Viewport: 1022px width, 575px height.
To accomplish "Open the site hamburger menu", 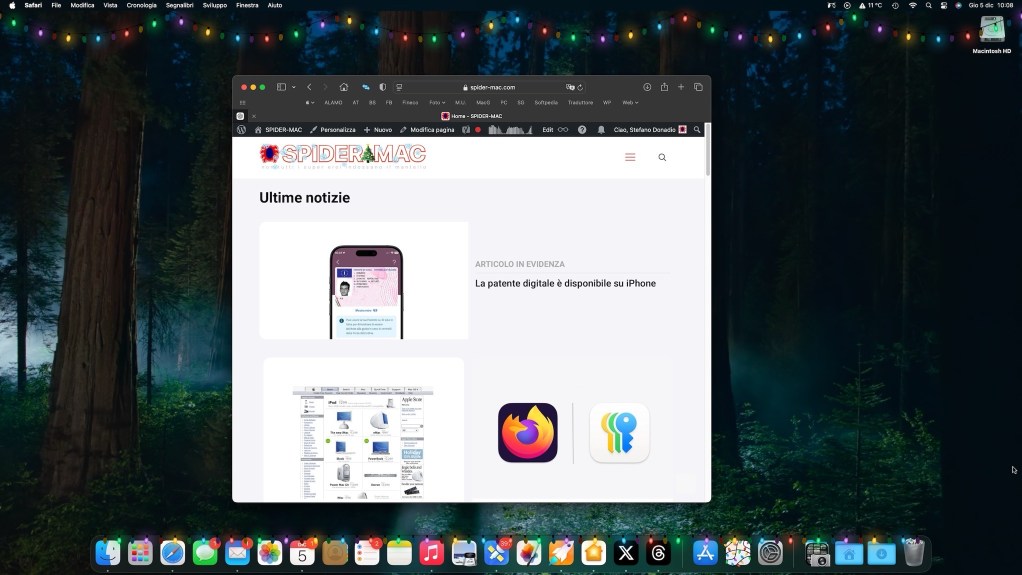I will [630, 157].
